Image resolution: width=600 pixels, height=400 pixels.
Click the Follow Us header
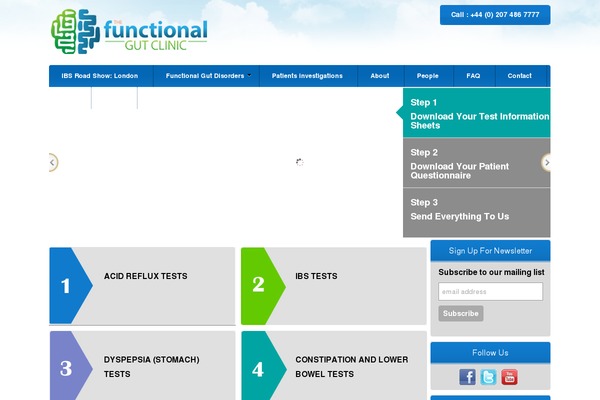490,353
